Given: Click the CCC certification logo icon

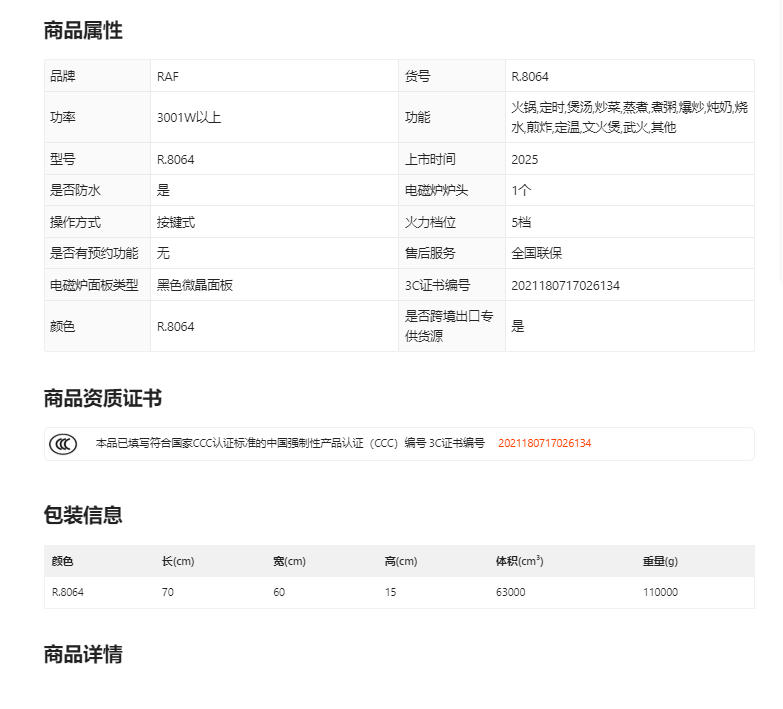Looking at the screenshot, I should pos(62,444).
